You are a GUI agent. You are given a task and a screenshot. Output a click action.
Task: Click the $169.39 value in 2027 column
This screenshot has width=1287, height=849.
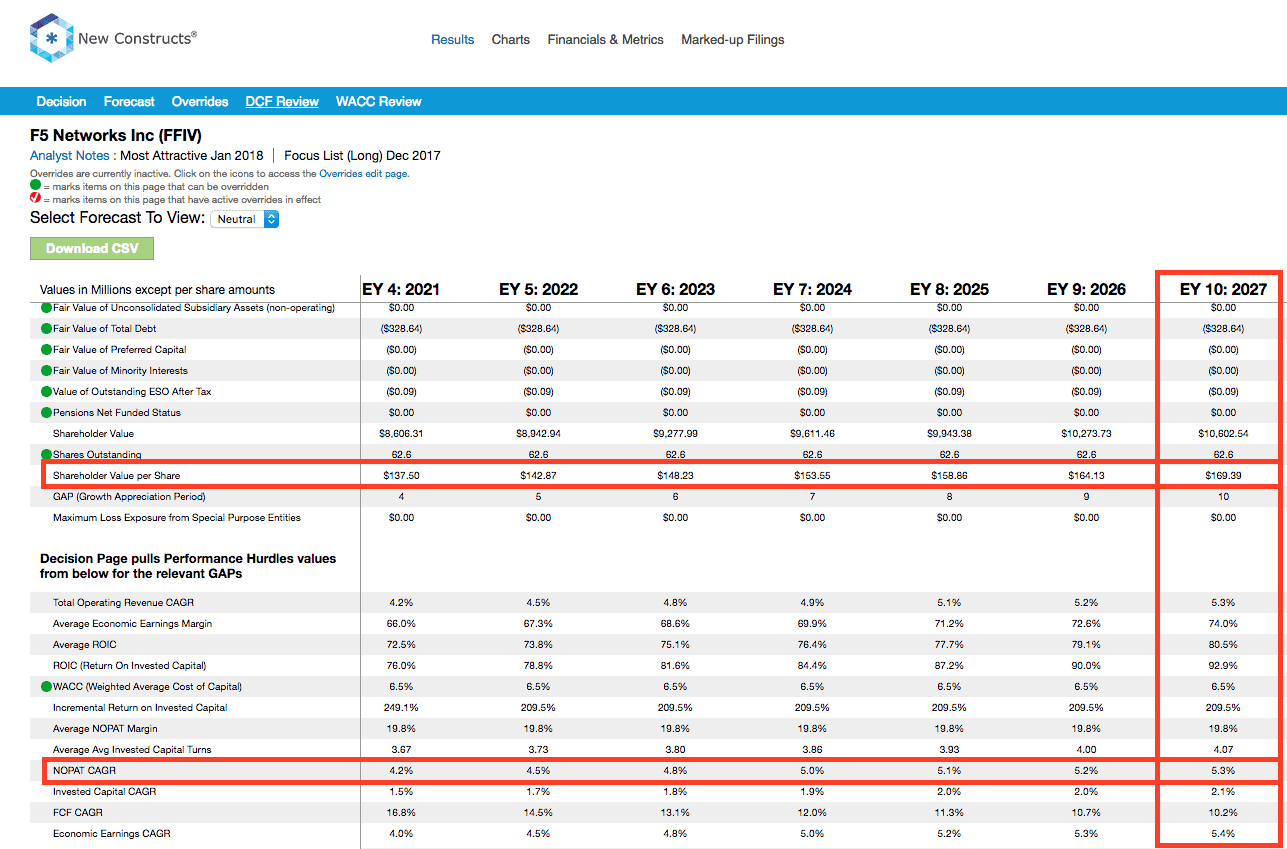[x=1223, y=475]
